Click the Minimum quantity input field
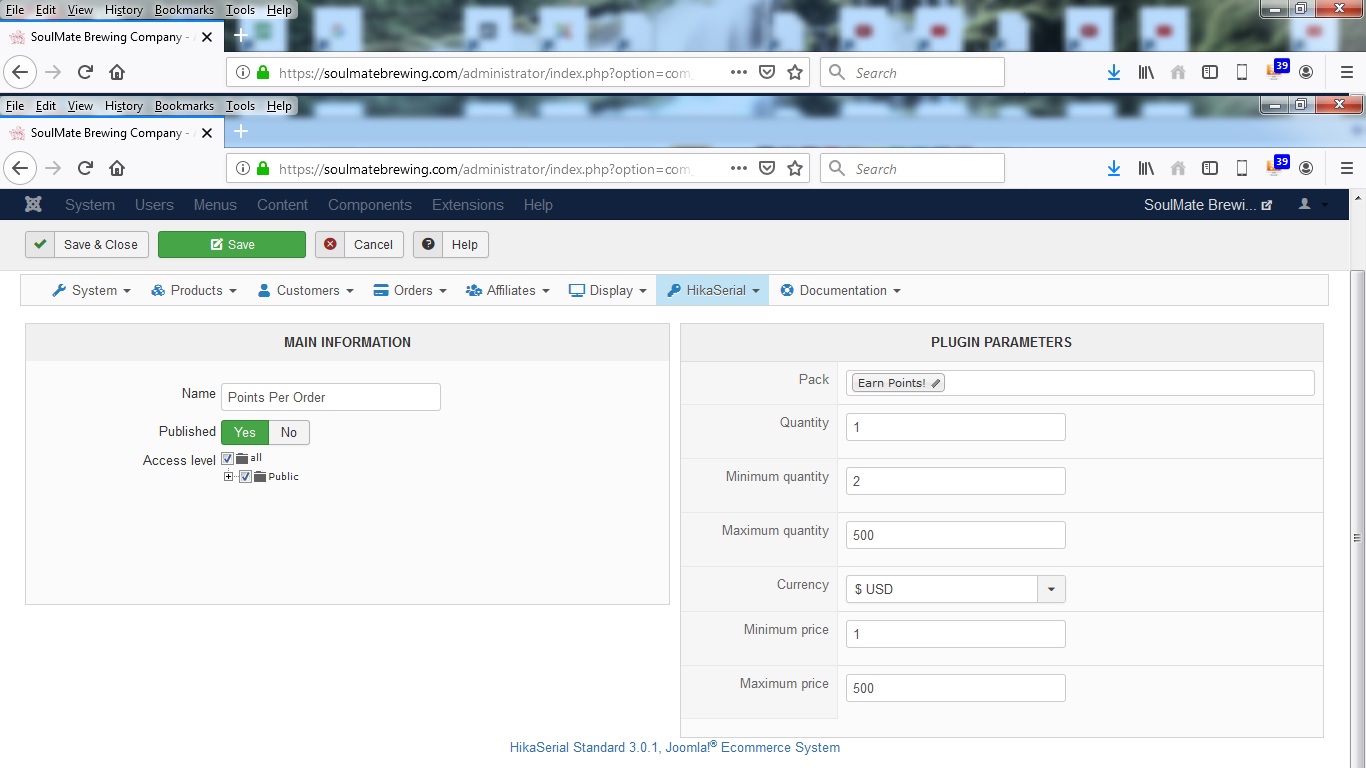This screenshot has width=1366, height=768. tap(956, 481)
